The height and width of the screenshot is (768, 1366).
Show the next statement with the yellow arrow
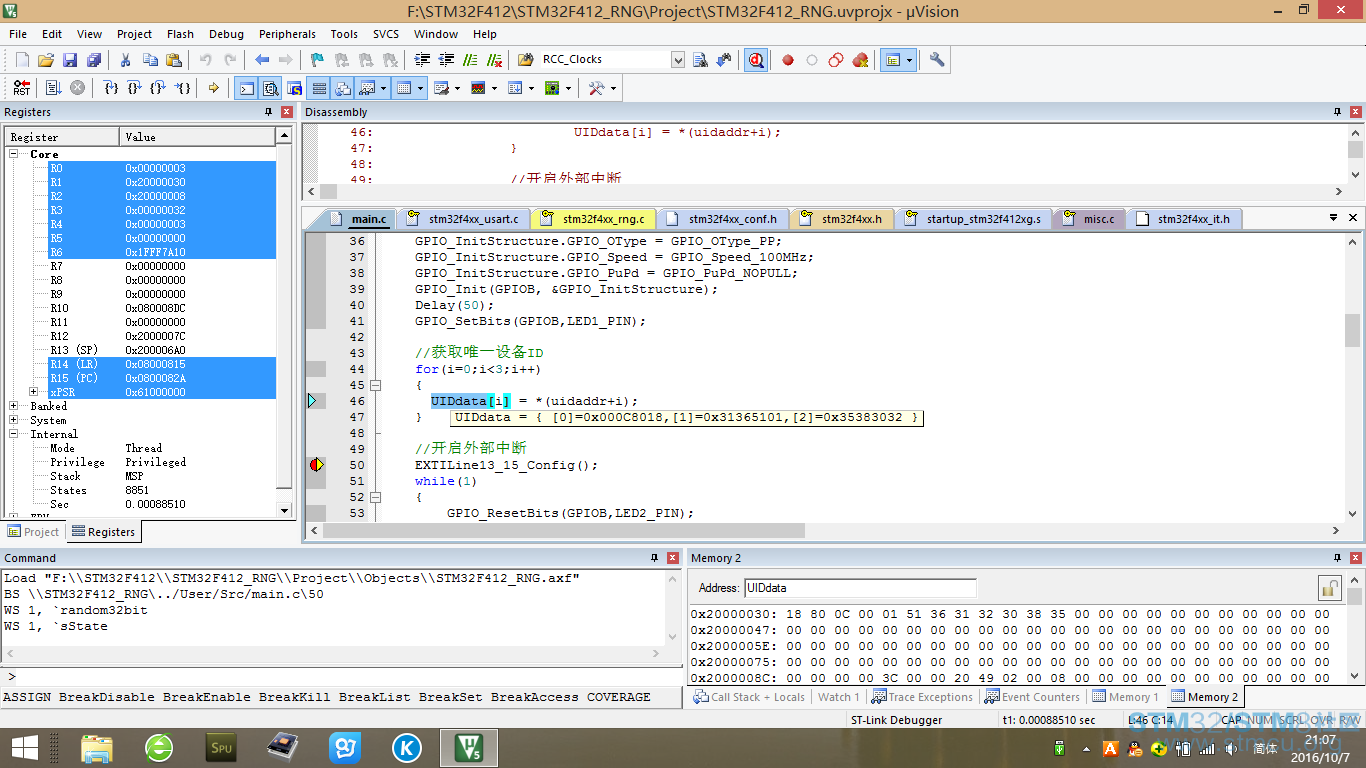click(x=214, y=88)
